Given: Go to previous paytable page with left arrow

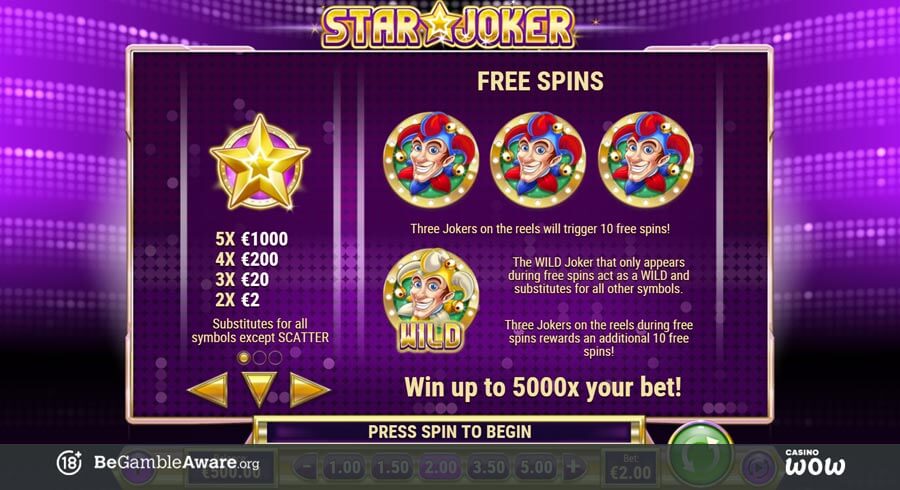Looking at the screenshot, I should point(208,390).
